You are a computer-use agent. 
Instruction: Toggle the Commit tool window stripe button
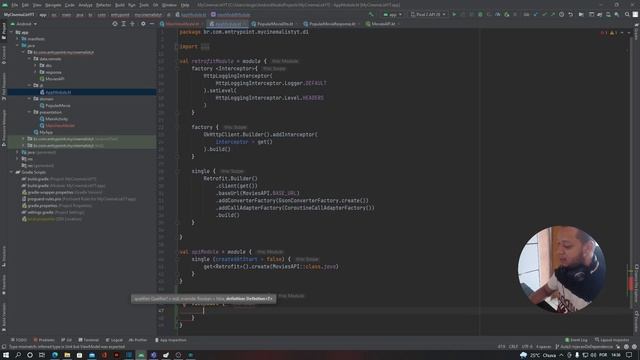pos(4,55)
